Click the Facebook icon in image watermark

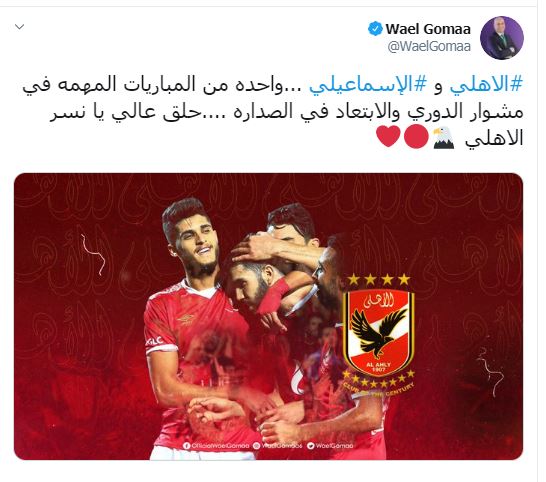(186, 445)
